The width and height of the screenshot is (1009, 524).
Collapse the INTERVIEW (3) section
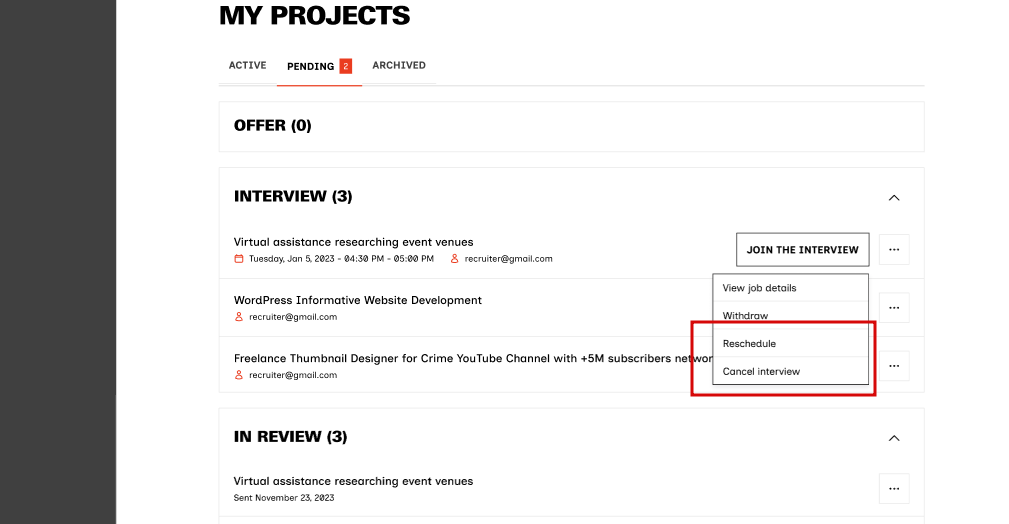(894, 197)
